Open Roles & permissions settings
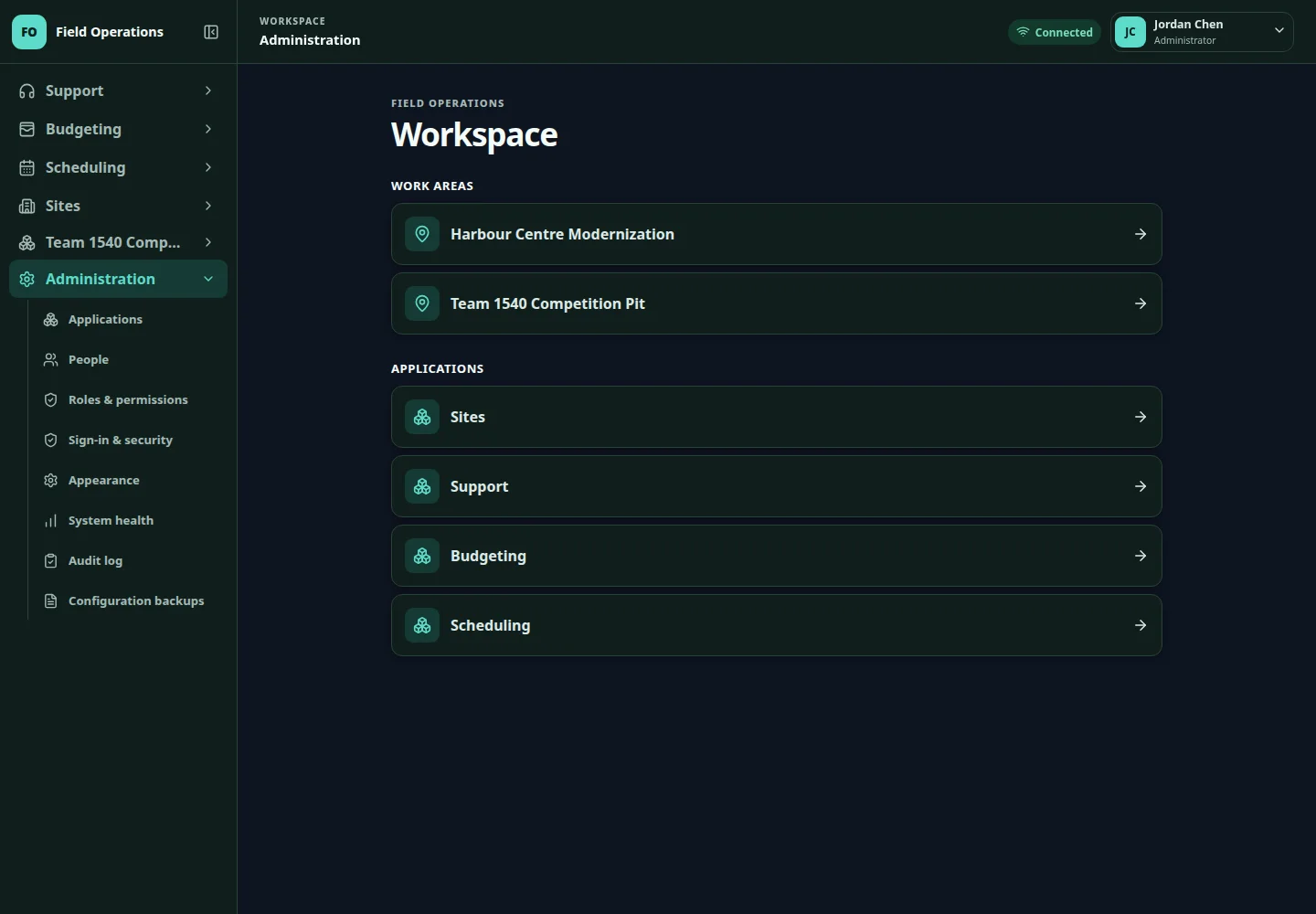 coord(130,399)
